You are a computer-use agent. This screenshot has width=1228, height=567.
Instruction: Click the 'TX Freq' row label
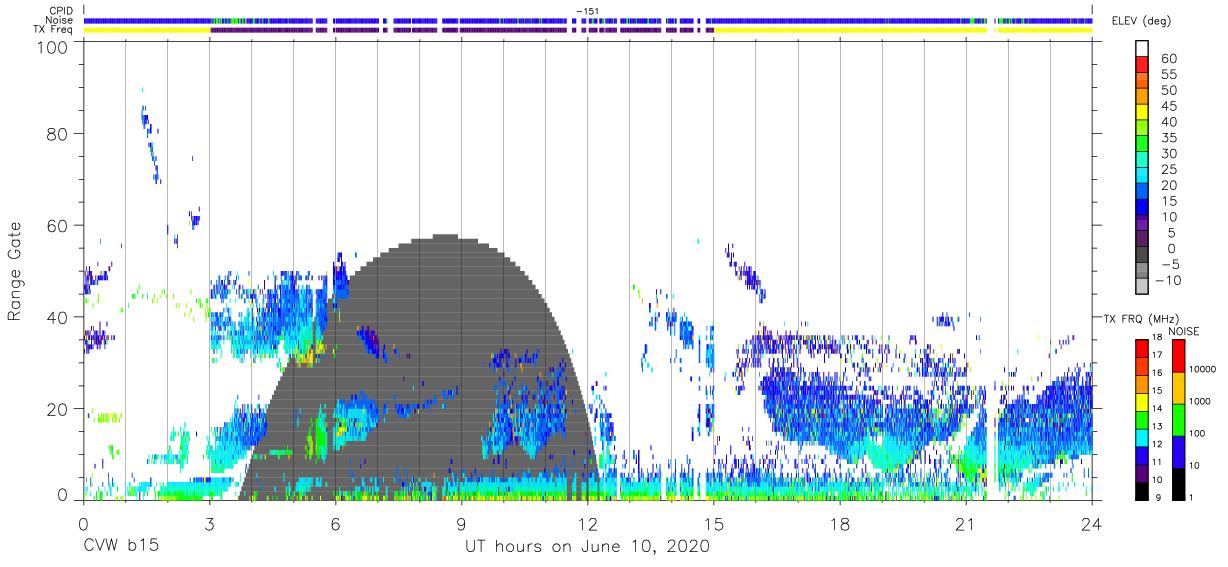point(54,30)
